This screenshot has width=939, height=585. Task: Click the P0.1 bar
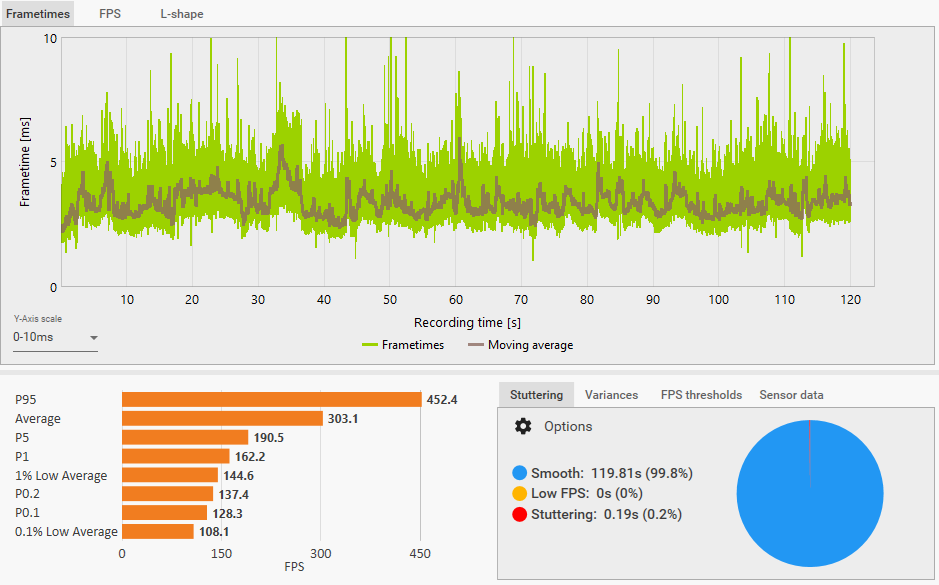[165, 513]
